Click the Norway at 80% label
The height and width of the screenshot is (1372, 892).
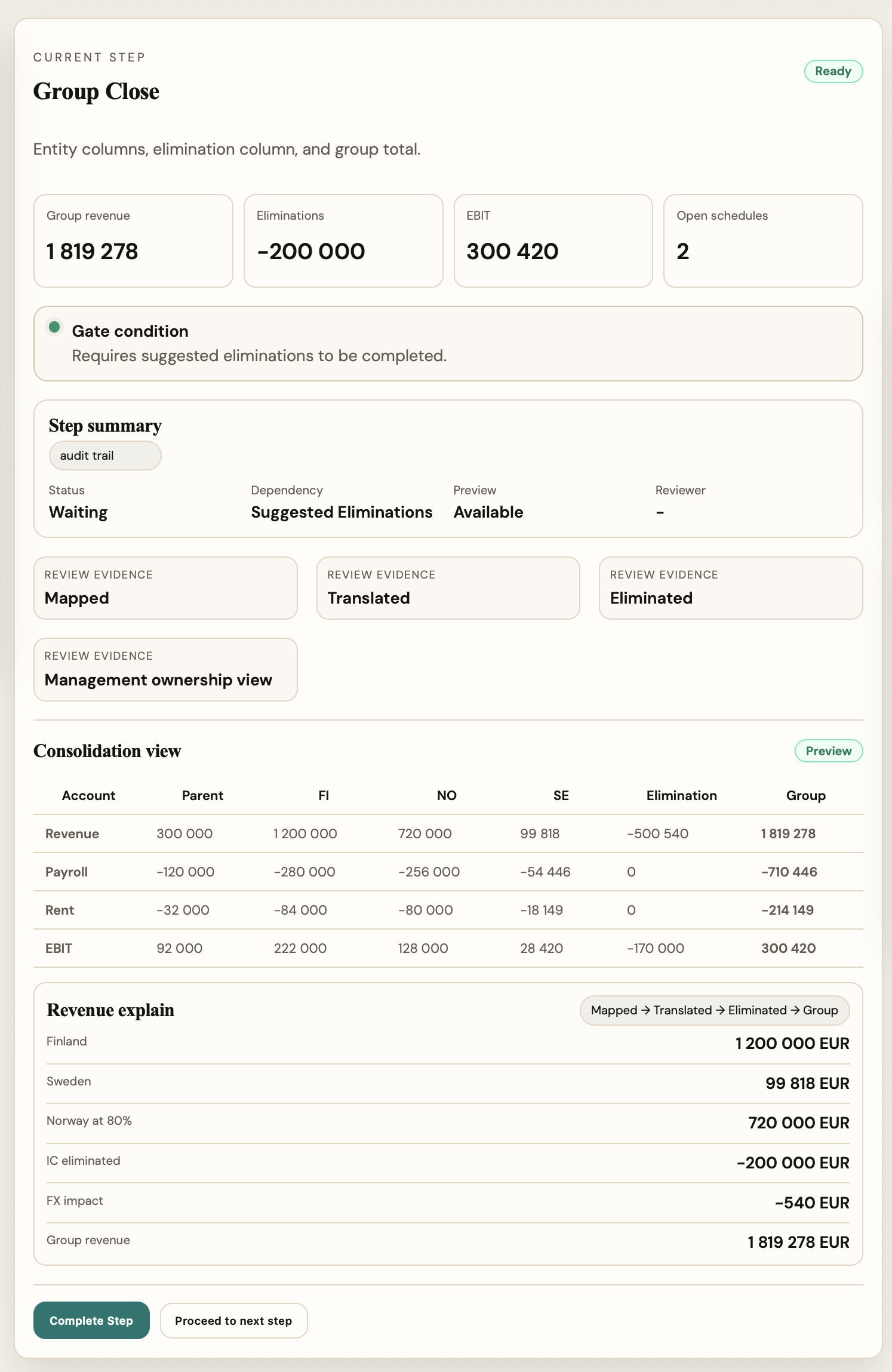89,1121
